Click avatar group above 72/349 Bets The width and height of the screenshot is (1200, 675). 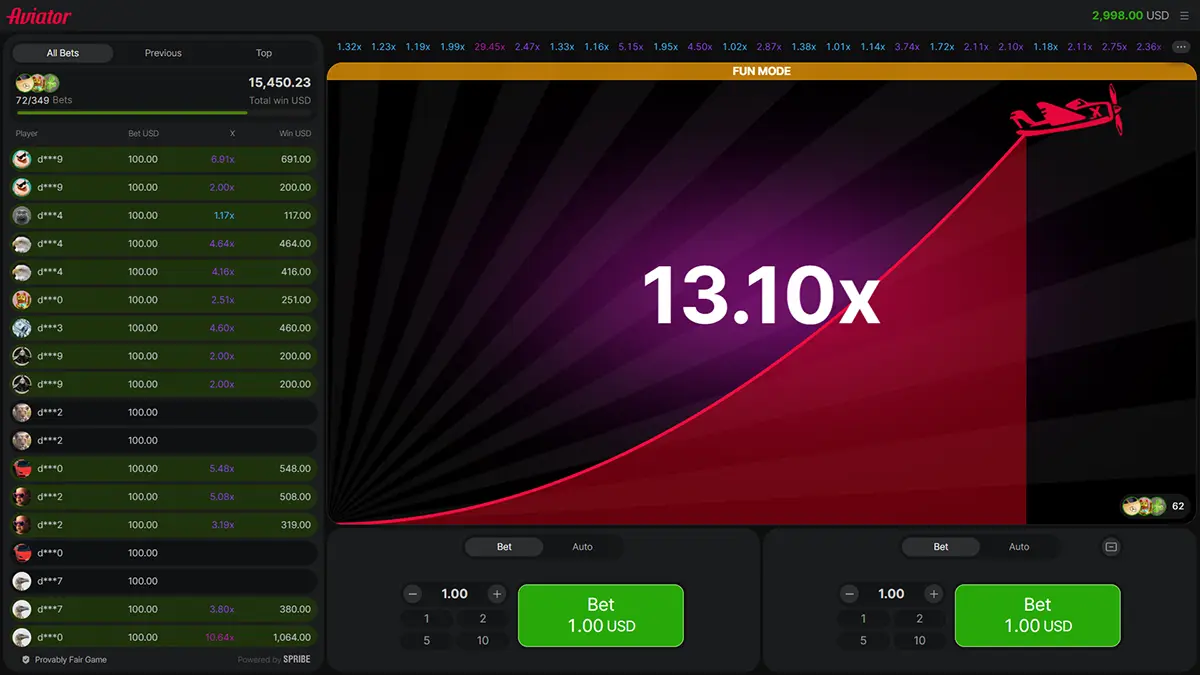[38, 83]
